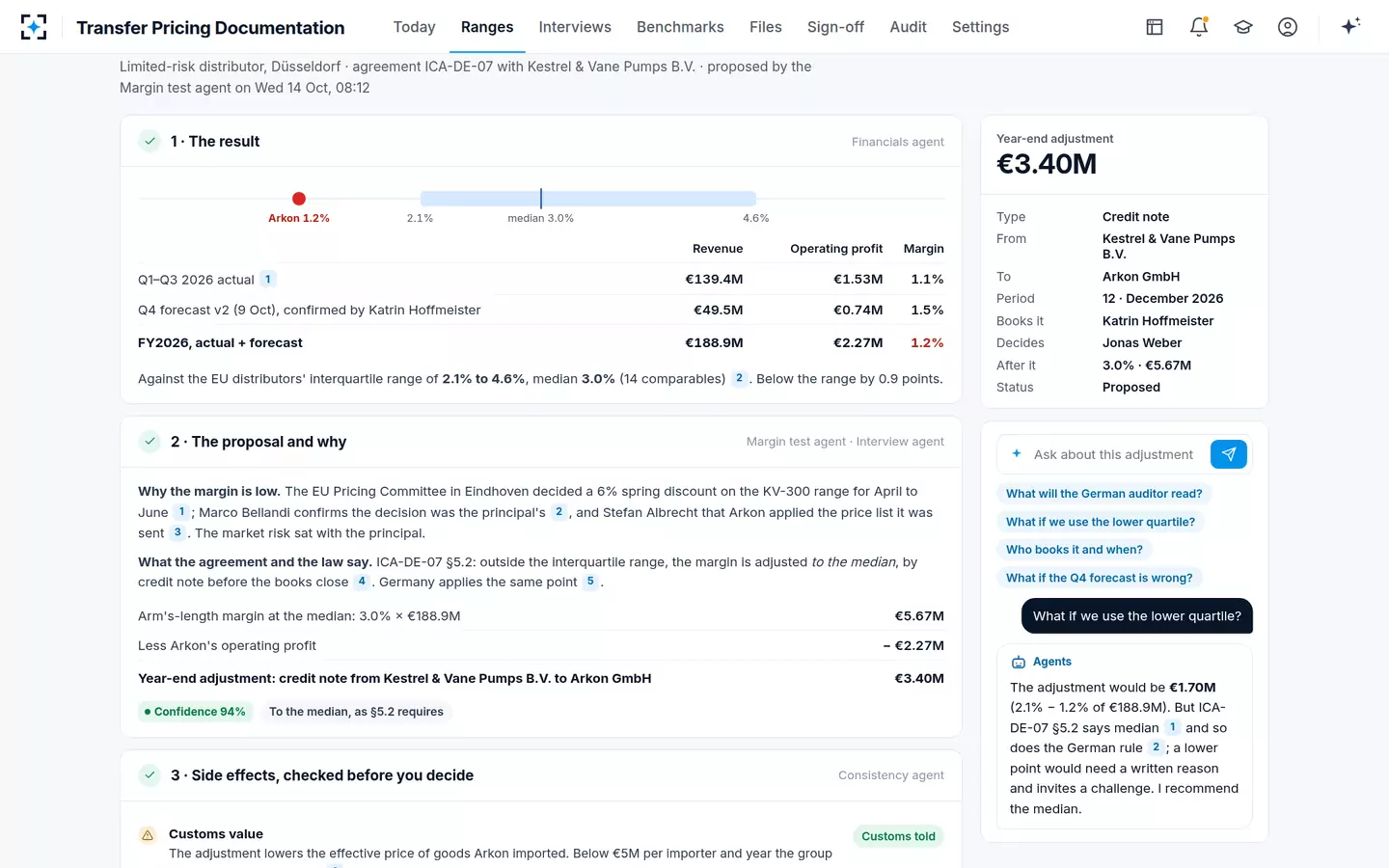
Task: Click the Agents bot icon in chat
Action: [x=1019, y=662]
